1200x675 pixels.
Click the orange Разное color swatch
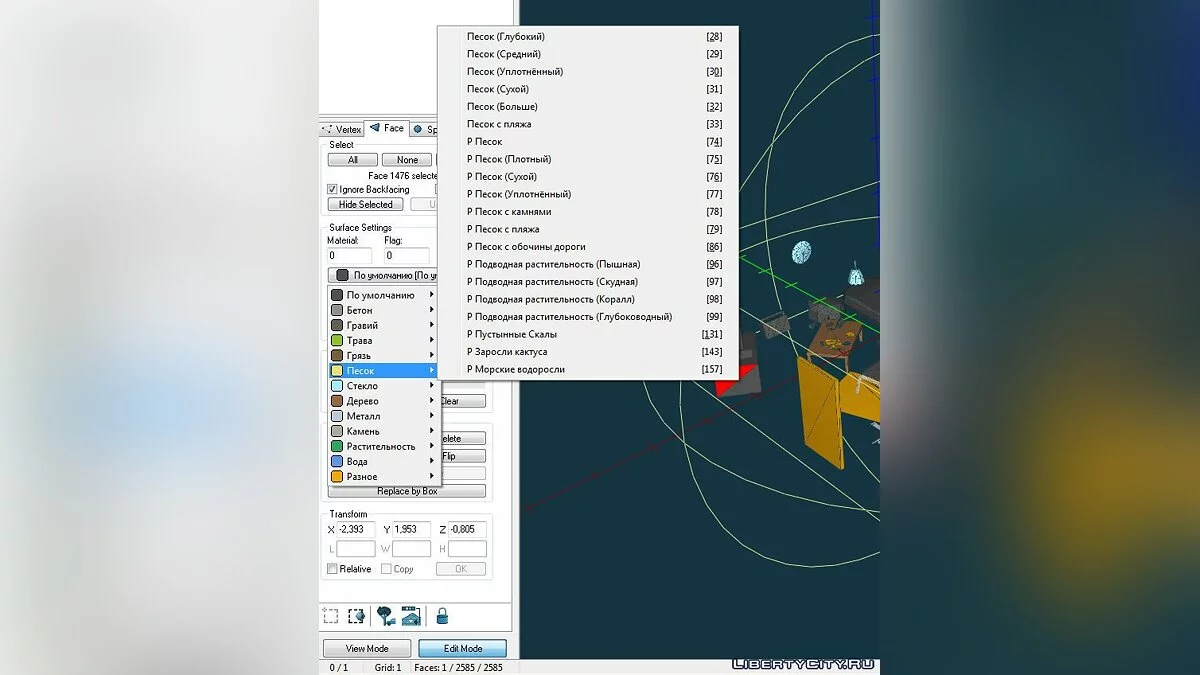337,477
